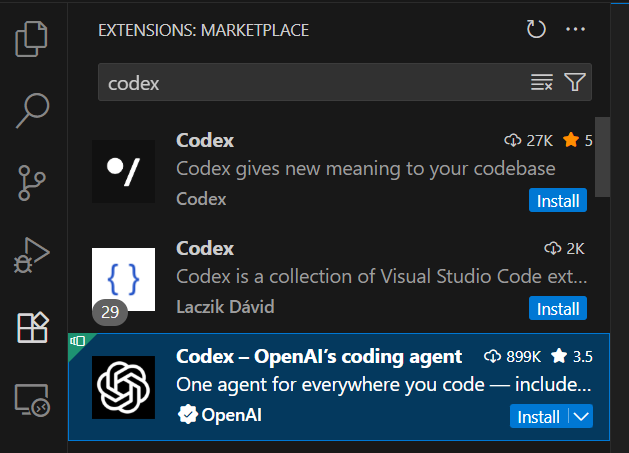Open the extensions filter menu

tap(574, 83)
